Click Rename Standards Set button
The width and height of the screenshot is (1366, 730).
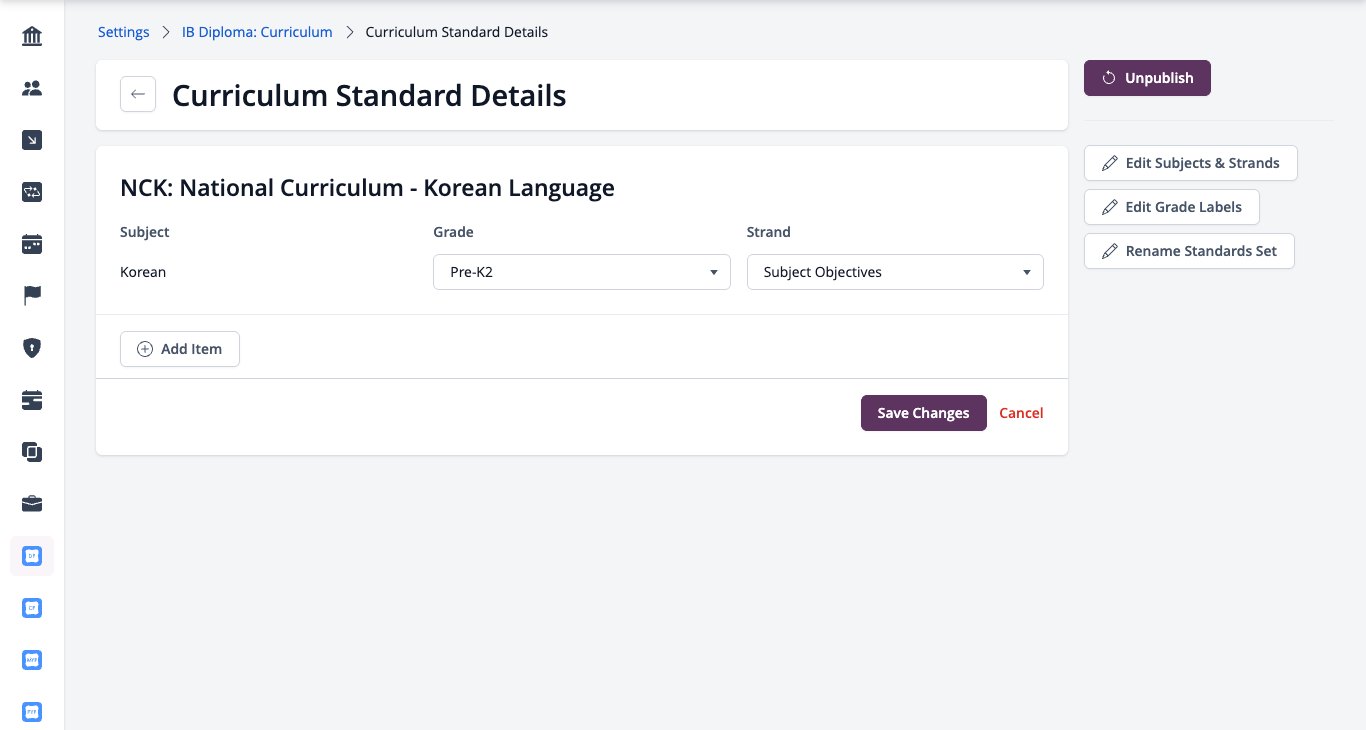(x=1189, y=251)
